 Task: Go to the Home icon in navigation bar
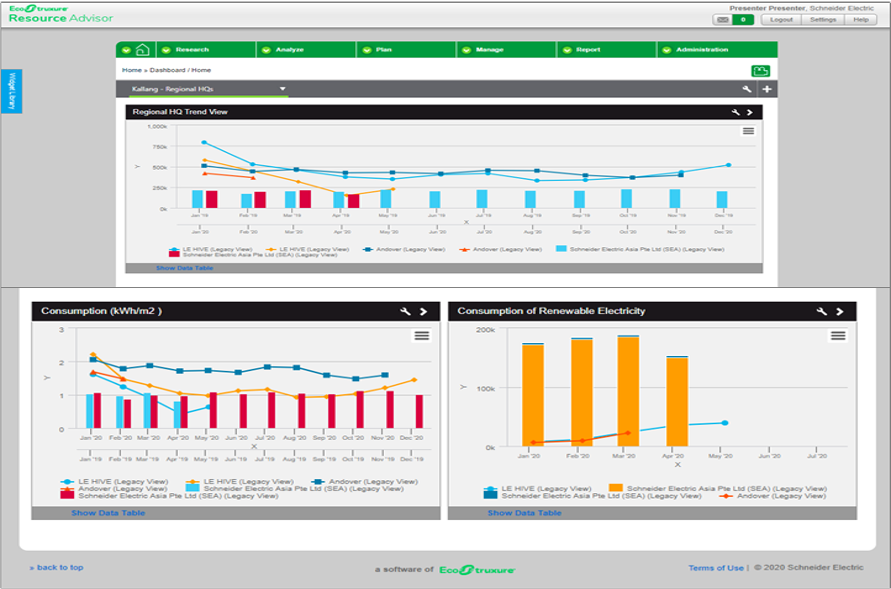tap(143, 50)
